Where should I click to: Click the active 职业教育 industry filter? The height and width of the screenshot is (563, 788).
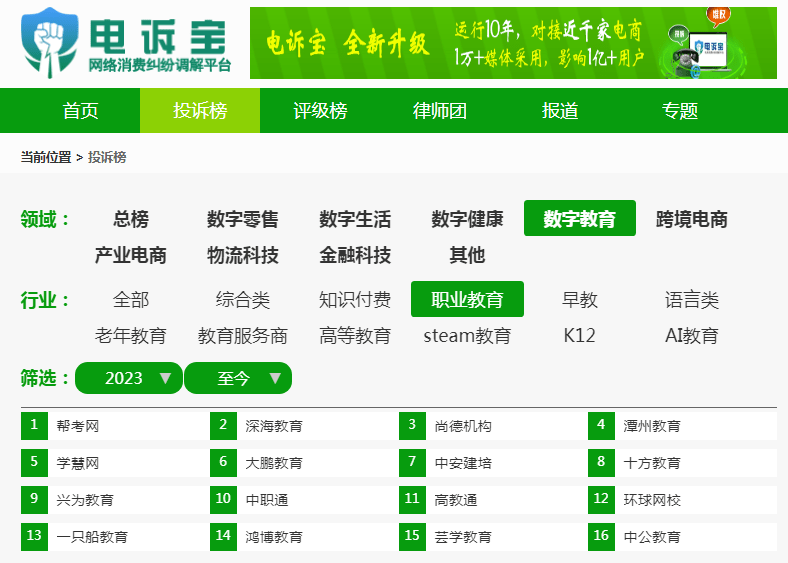[467, 299]
